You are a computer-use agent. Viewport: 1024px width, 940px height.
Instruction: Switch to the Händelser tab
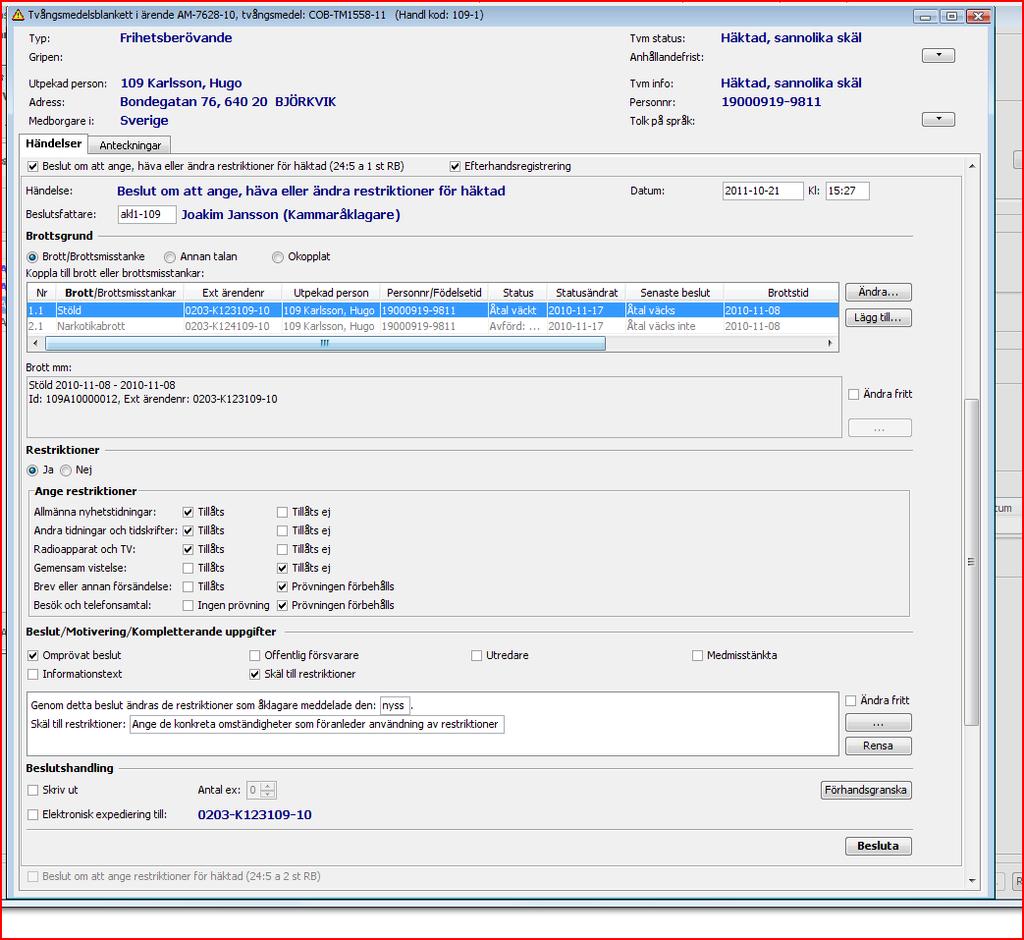pyautogui.click(x=54, y=144)
